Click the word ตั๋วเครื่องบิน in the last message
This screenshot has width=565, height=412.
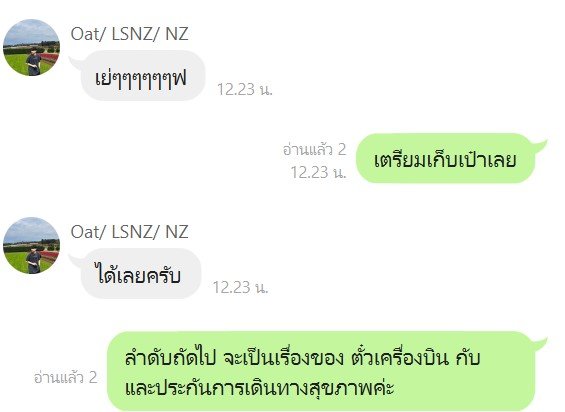point(400,358)
